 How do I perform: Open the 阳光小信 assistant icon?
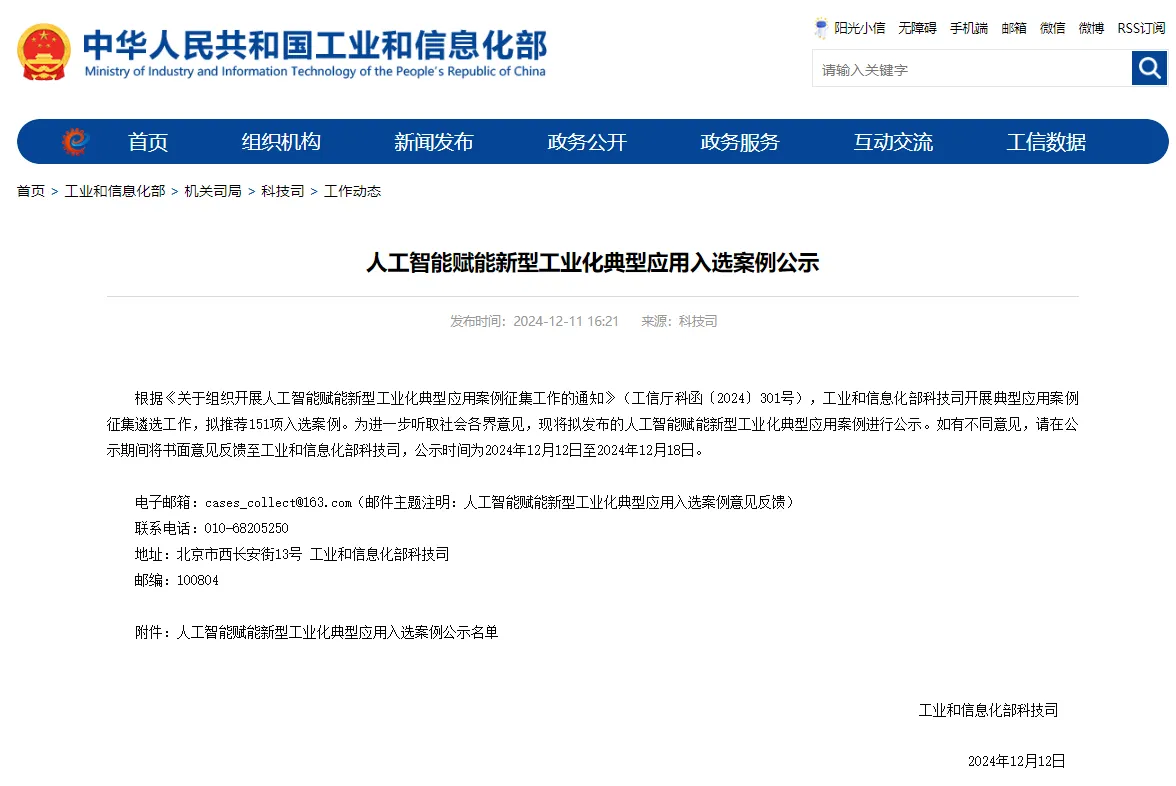(x=821, y=28)
